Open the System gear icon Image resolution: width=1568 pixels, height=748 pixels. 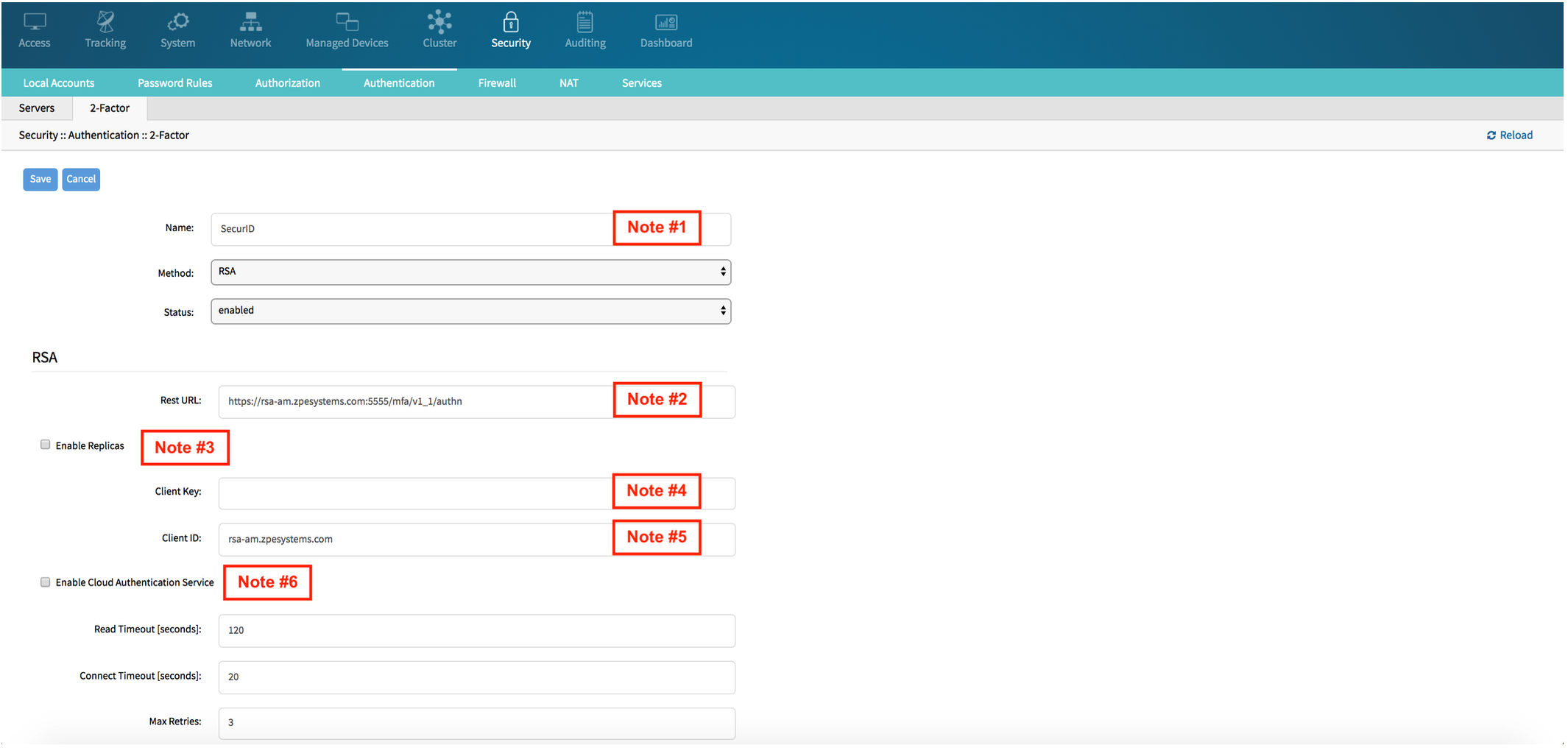(x=178, y=22)
